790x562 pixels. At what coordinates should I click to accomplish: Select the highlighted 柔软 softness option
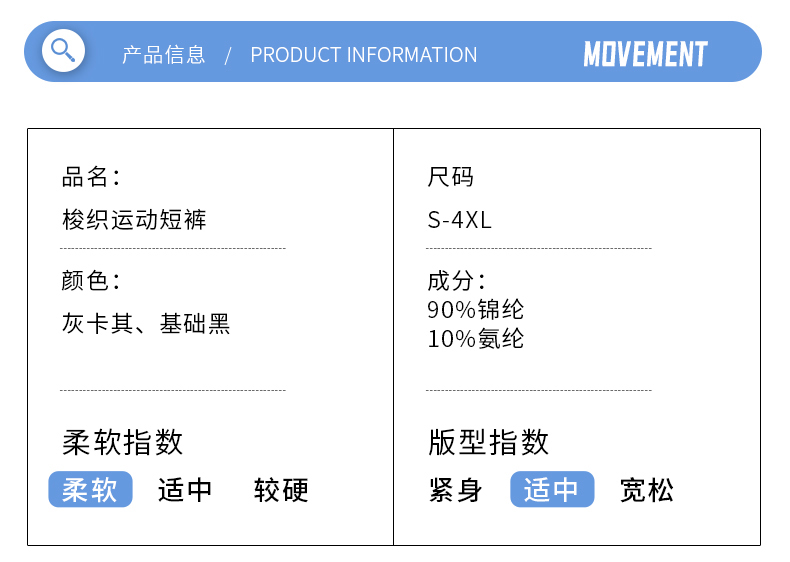coord(90,490)
